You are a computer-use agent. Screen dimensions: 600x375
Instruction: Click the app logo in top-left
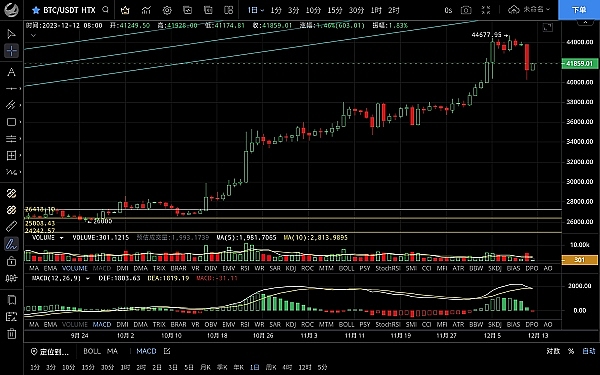click(x=11, y=10)
